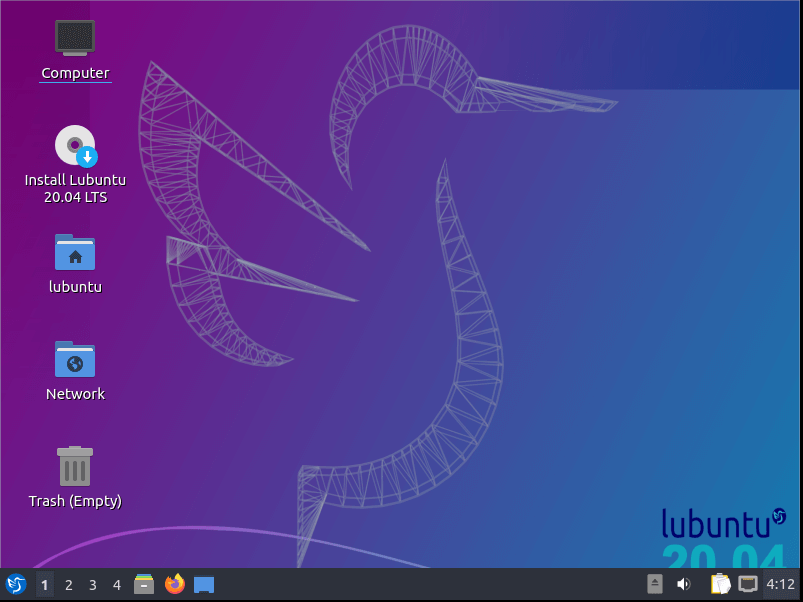Switch to workspace 4

pyautogui.click(x=117, y=585)
